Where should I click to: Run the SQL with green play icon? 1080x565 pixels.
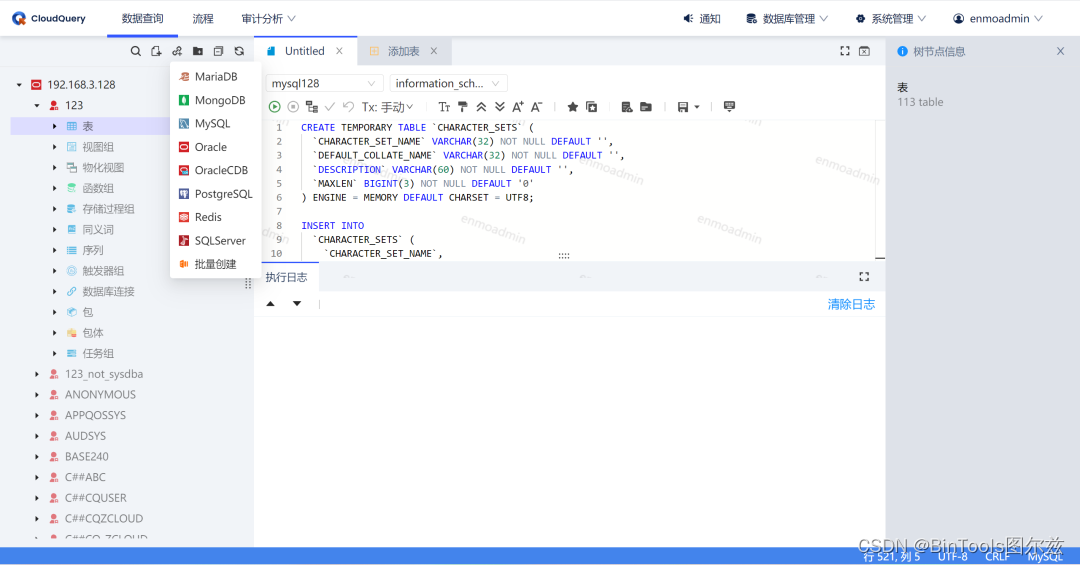tap(274, 107)
